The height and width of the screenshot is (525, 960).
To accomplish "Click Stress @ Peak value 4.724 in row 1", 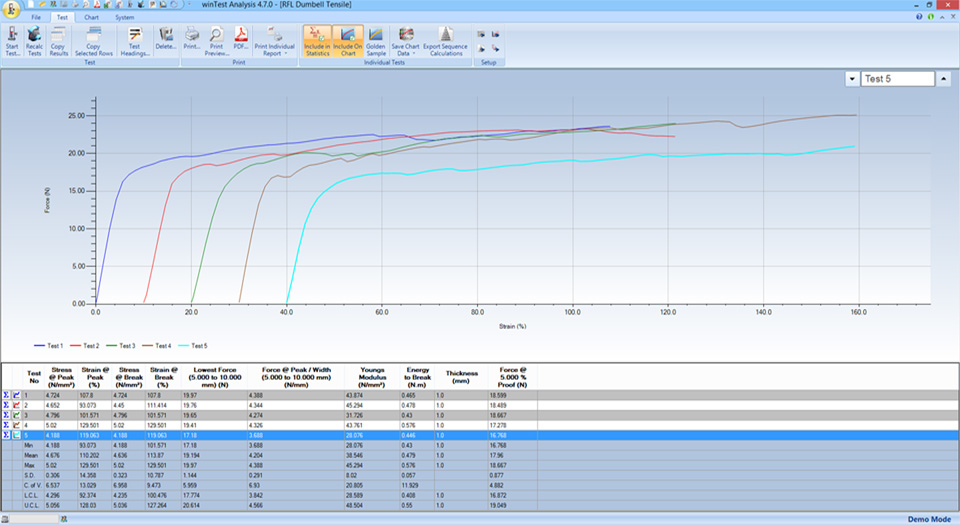I will tap(53, 395).
